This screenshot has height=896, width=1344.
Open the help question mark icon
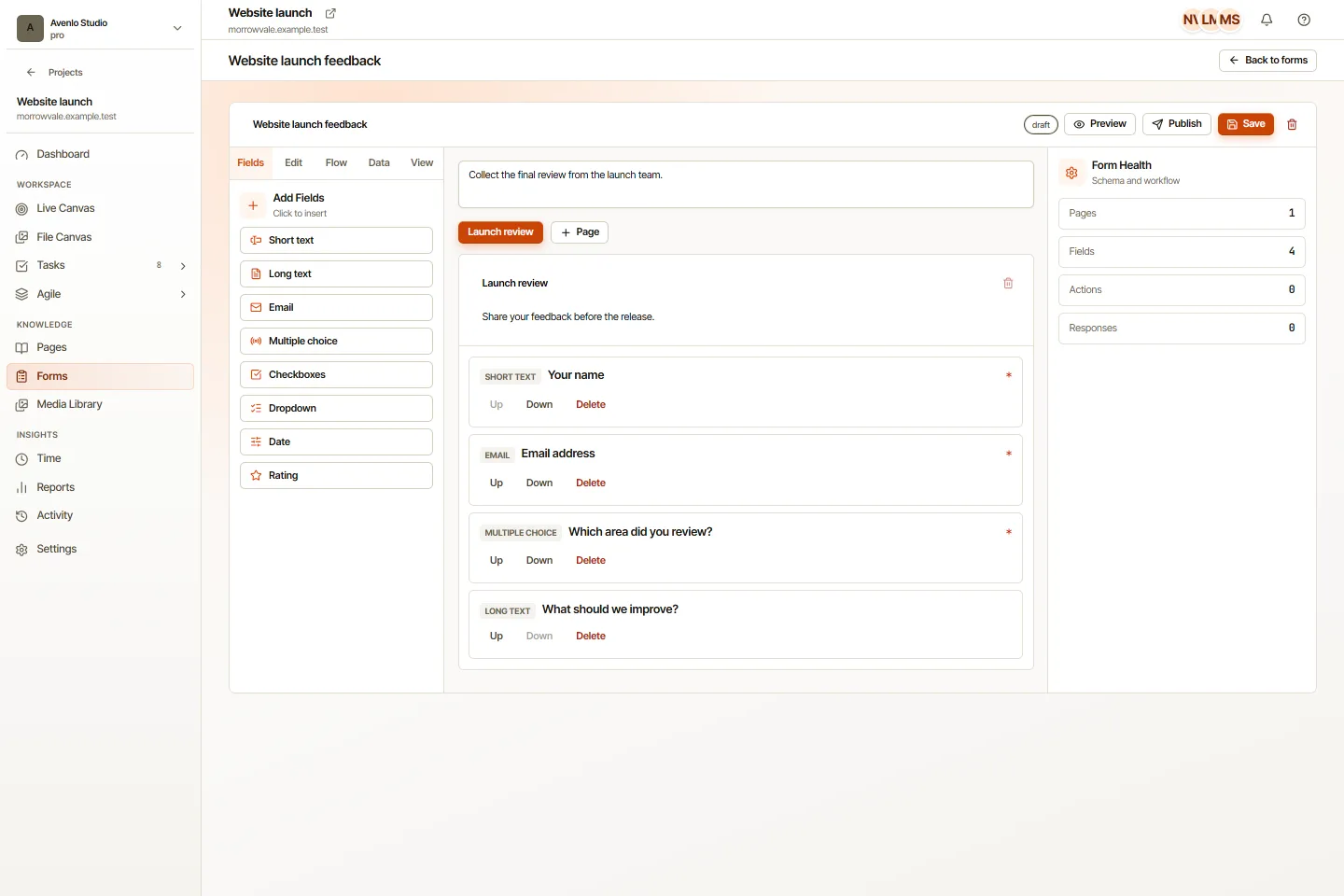point(1304,20)
